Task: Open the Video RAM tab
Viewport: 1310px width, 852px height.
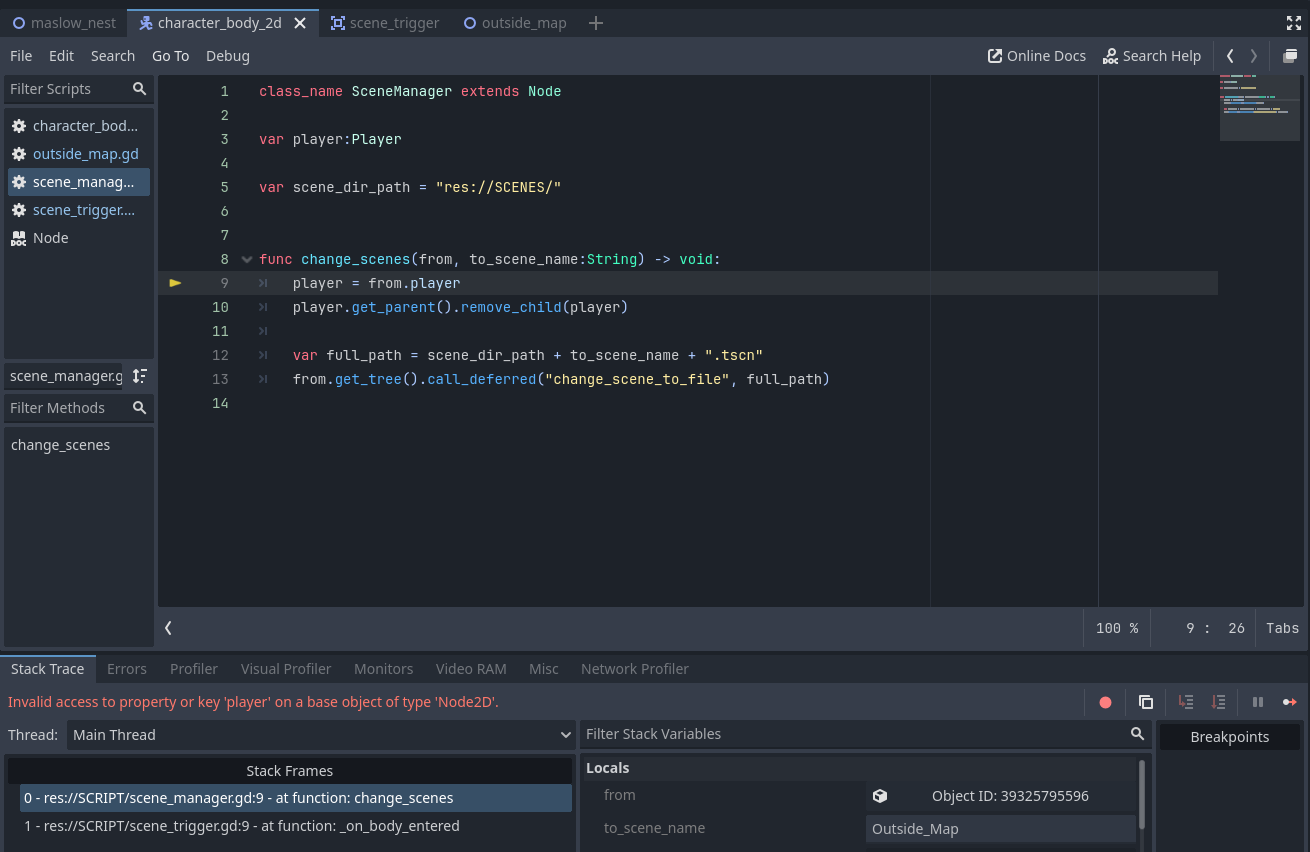Action: pos(471,669)
